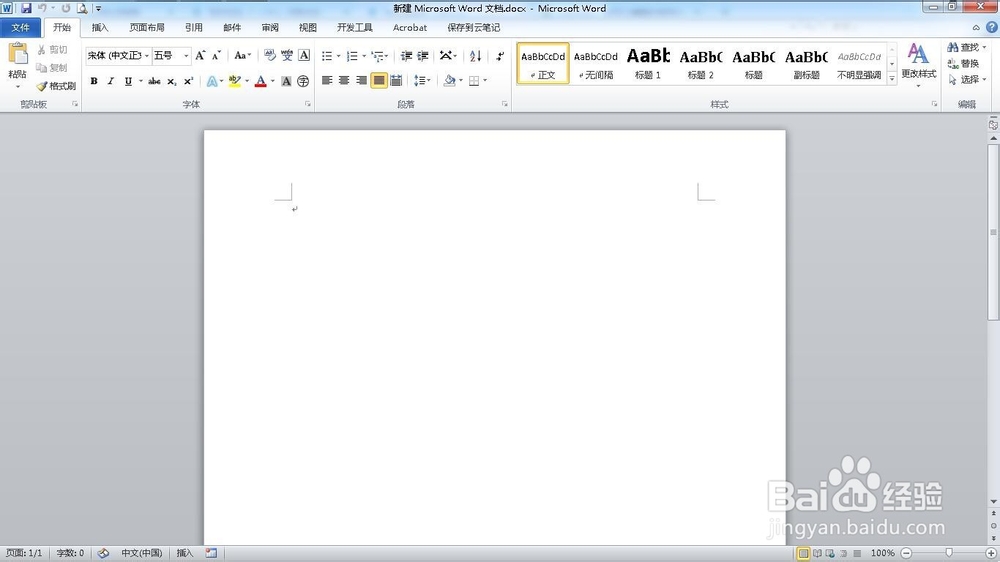Click the Copy (复制) icon
The width and height of the screenshot is (1000, 562).
click(x=42, y=68)
